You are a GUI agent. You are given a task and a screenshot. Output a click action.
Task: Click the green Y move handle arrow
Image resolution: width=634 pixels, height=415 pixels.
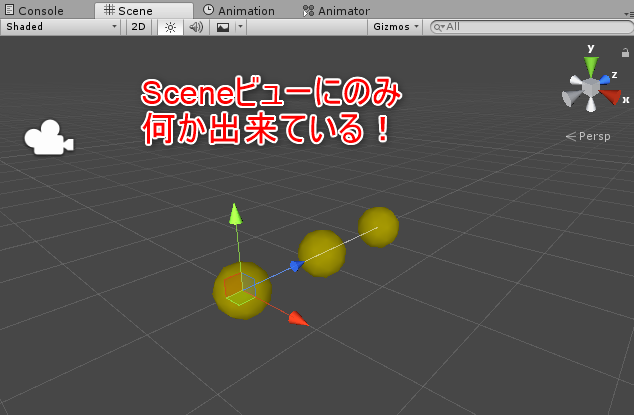pos(235,214)
